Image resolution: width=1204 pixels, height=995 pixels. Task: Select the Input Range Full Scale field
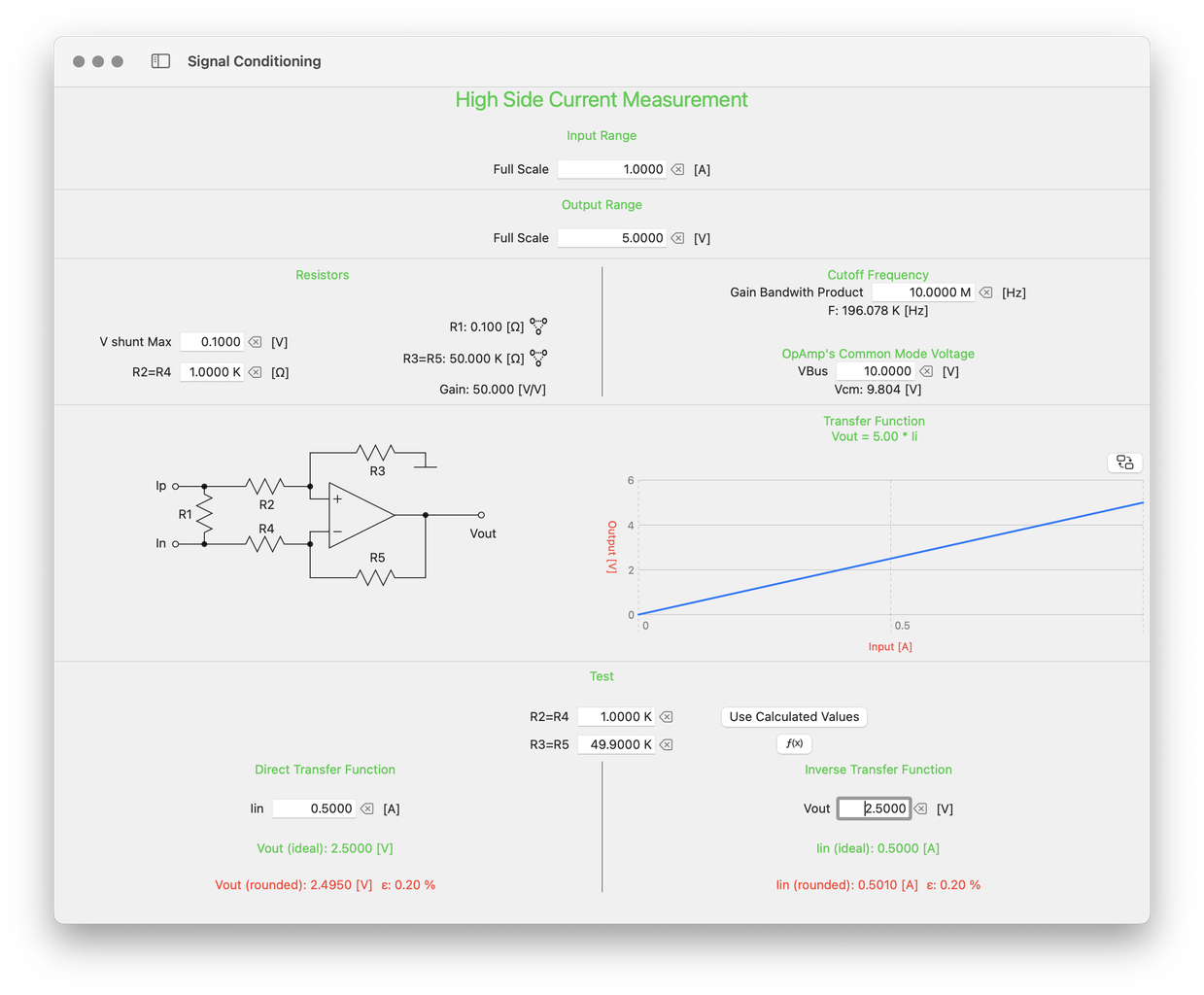coord(612,169)
